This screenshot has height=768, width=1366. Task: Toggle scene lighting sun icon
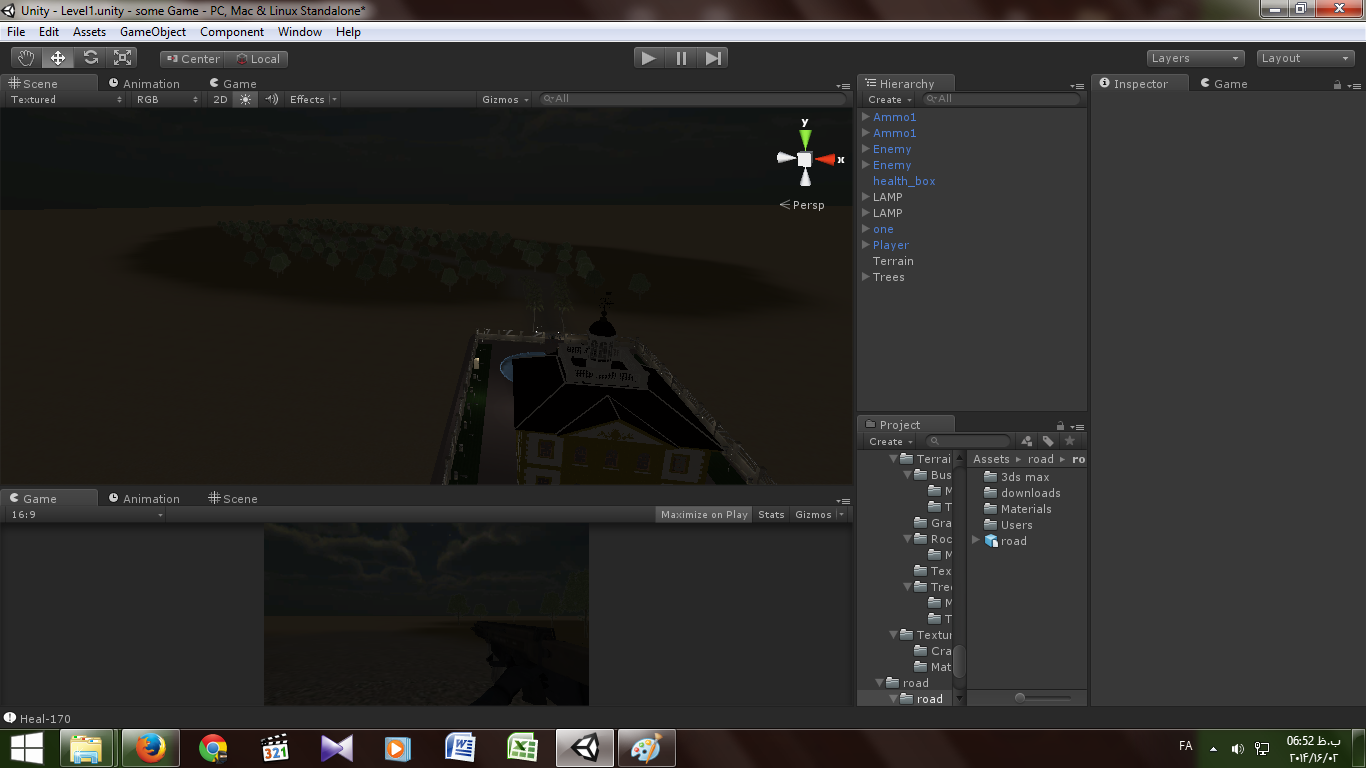246,99
